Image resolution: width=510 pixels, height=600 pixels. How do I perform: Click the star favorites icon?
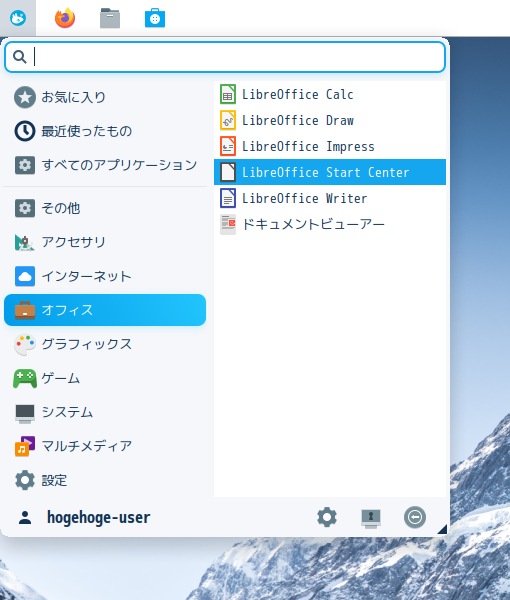(25, 97)
